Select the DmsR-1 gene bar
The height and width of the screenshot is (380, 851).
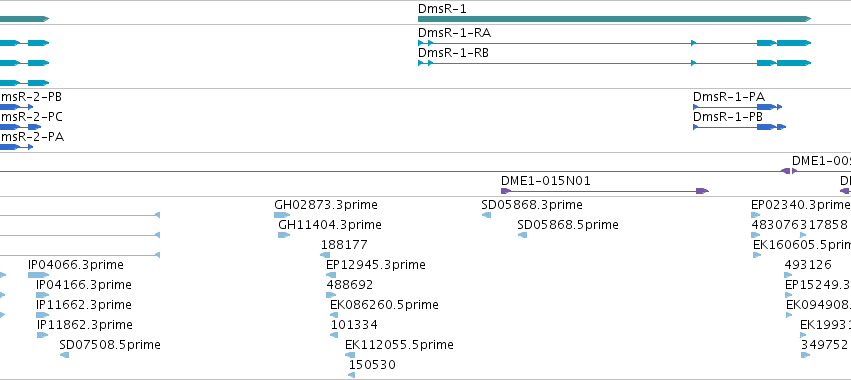[614, 19]
